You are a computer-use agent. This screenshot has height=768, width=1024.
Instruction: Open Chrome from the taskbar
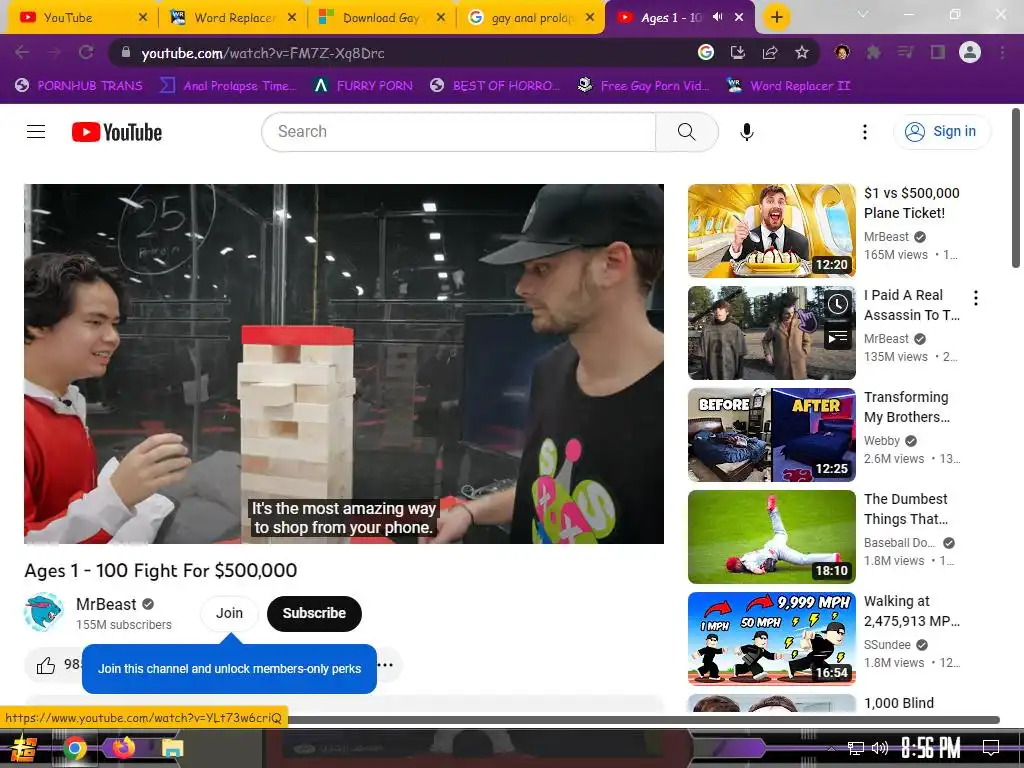75,748
